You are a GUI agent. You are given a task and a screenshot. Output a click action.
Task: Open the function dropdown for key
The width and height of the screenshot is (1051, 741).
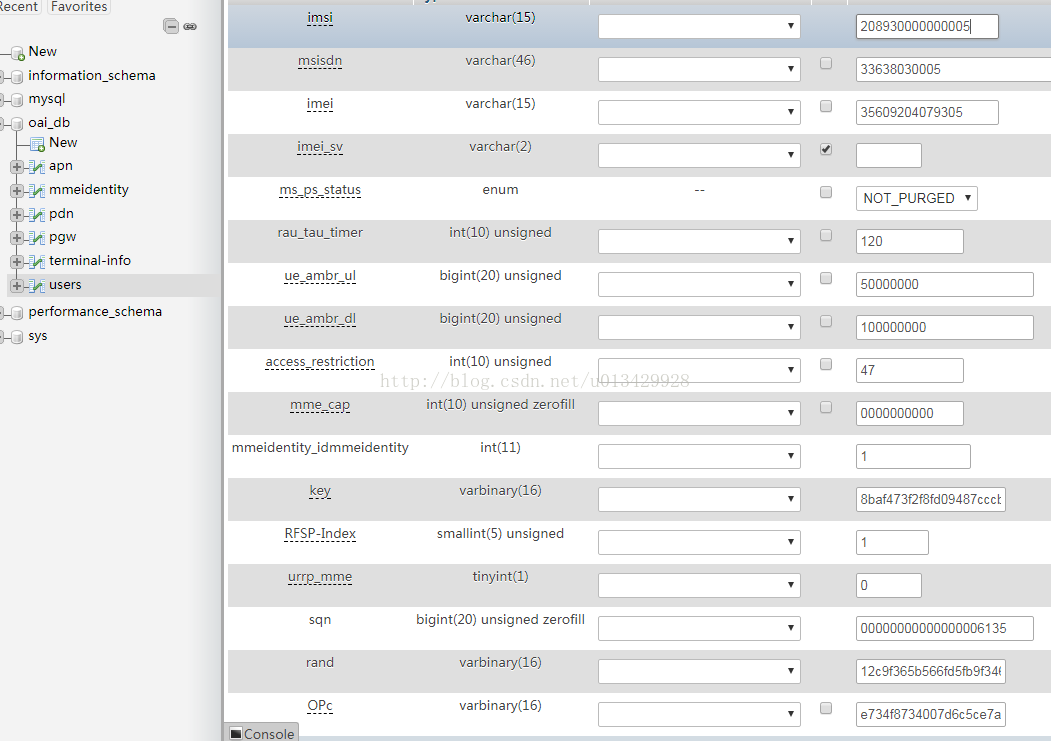tap(699, 499)
